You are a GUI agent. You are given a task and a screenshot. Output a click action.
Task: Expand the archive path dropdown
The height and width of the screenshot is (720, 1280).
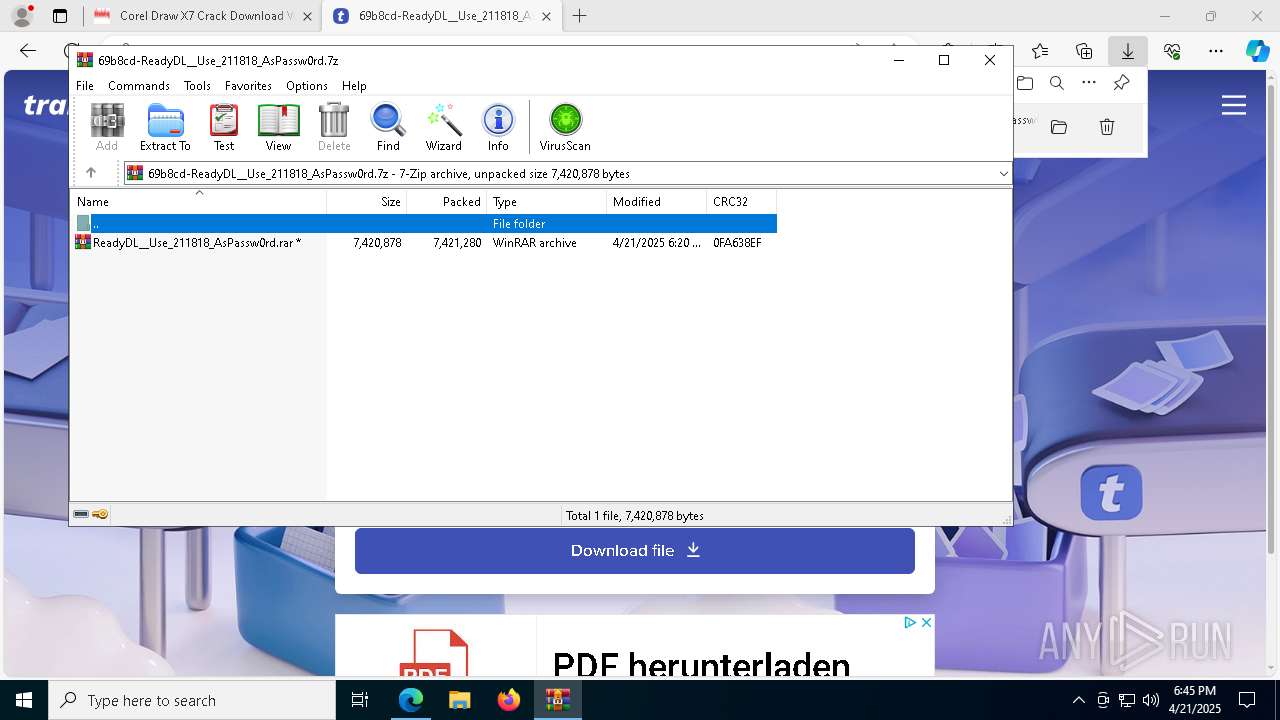click(1003, 174)
